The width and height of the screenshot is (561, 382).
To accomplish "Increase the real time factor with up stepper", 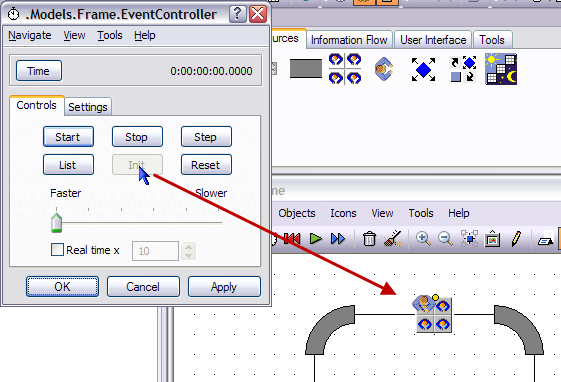I will pyautogui.click(x=188, y=246).
